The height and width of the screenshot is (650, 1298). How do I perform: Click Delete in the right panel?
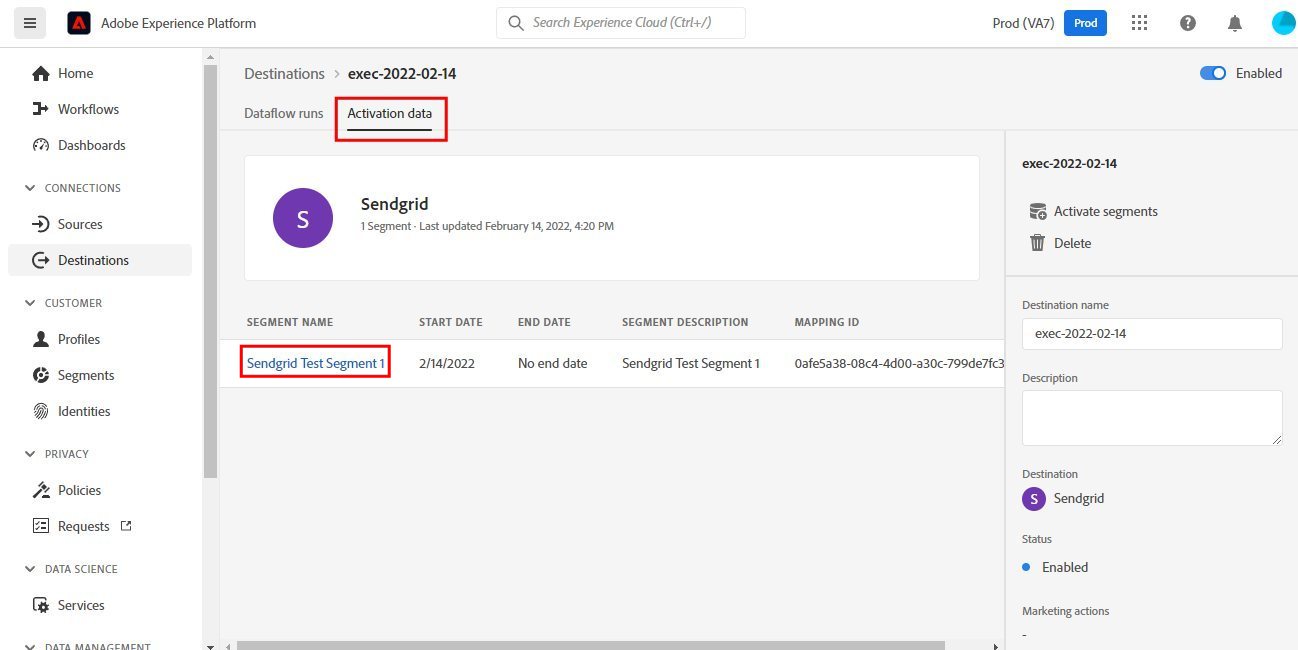tap(1073, 243)
